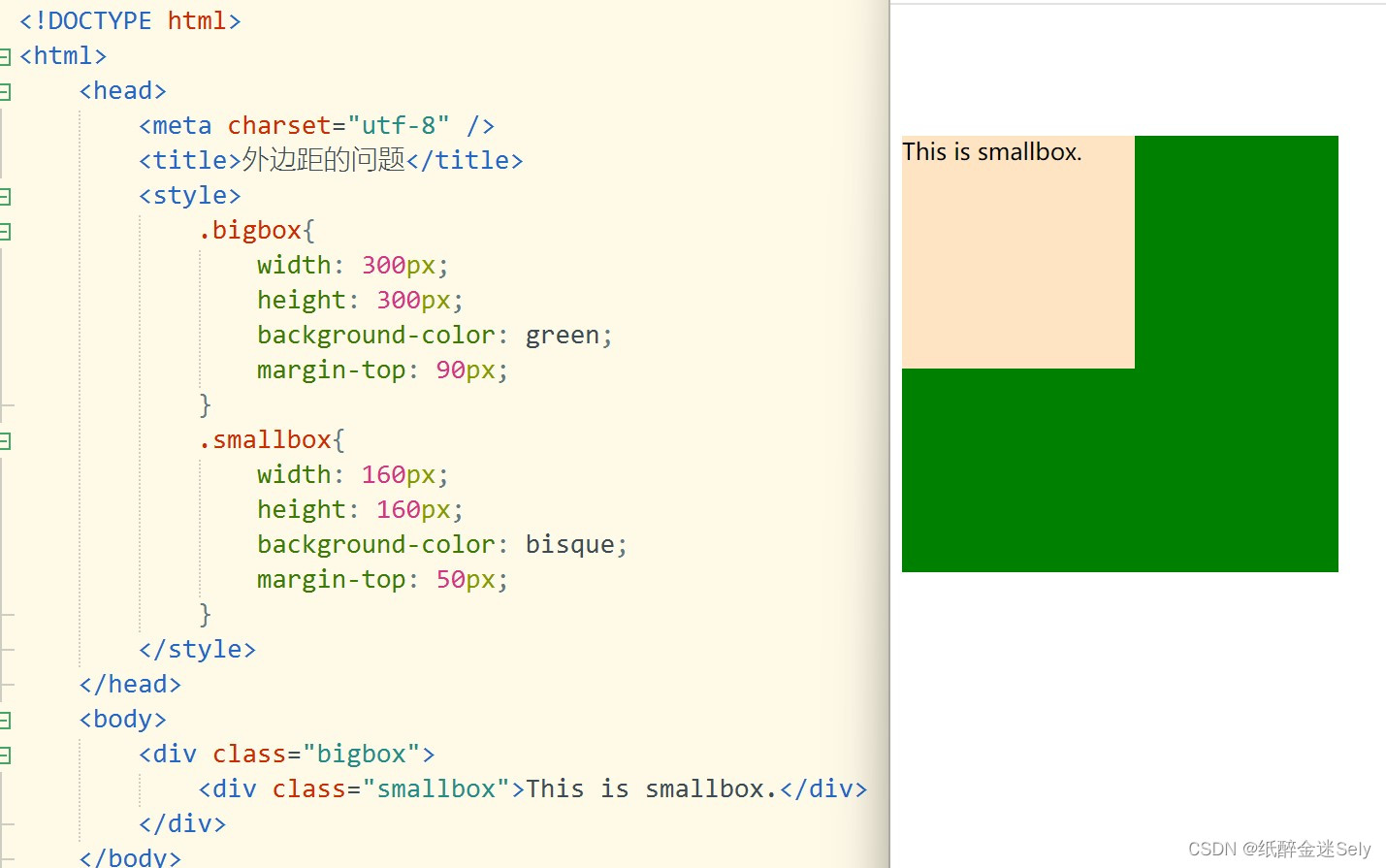This screenshot has height=868, width=1386.
Task: Collapse the style tag fold marker
Action: [4, 197]
